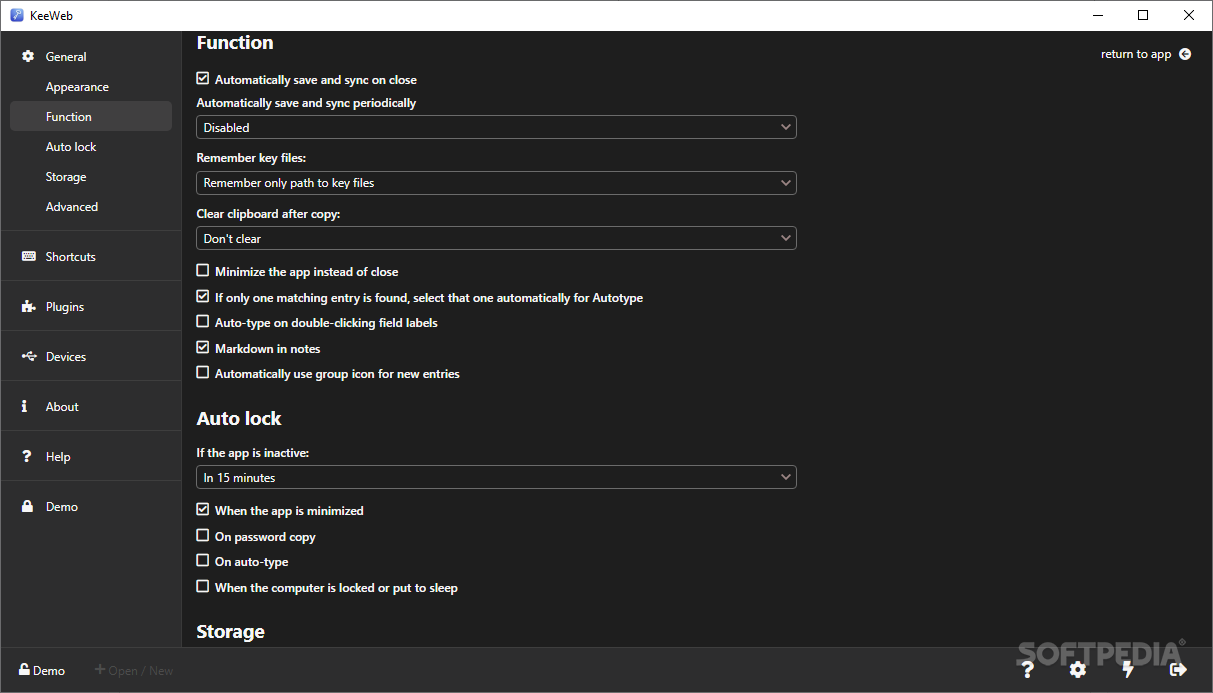Enable lock On password copy
The height and width of the screenshot is (693, 1213).
(x=203, y=535)
